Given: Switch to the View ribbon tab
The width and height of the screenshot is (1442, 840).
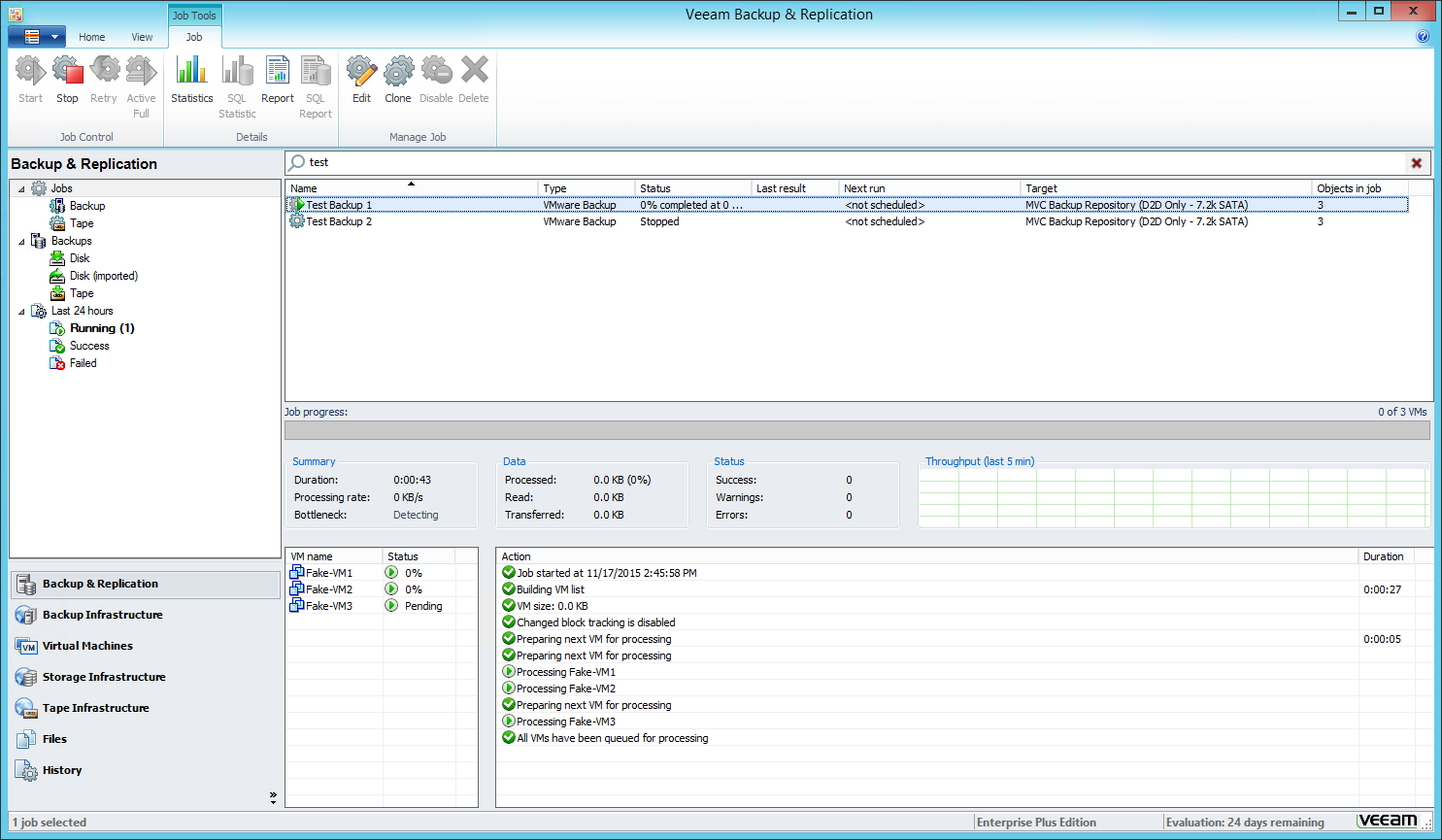Looking at the screenshot, I should [x=142, y=37].
